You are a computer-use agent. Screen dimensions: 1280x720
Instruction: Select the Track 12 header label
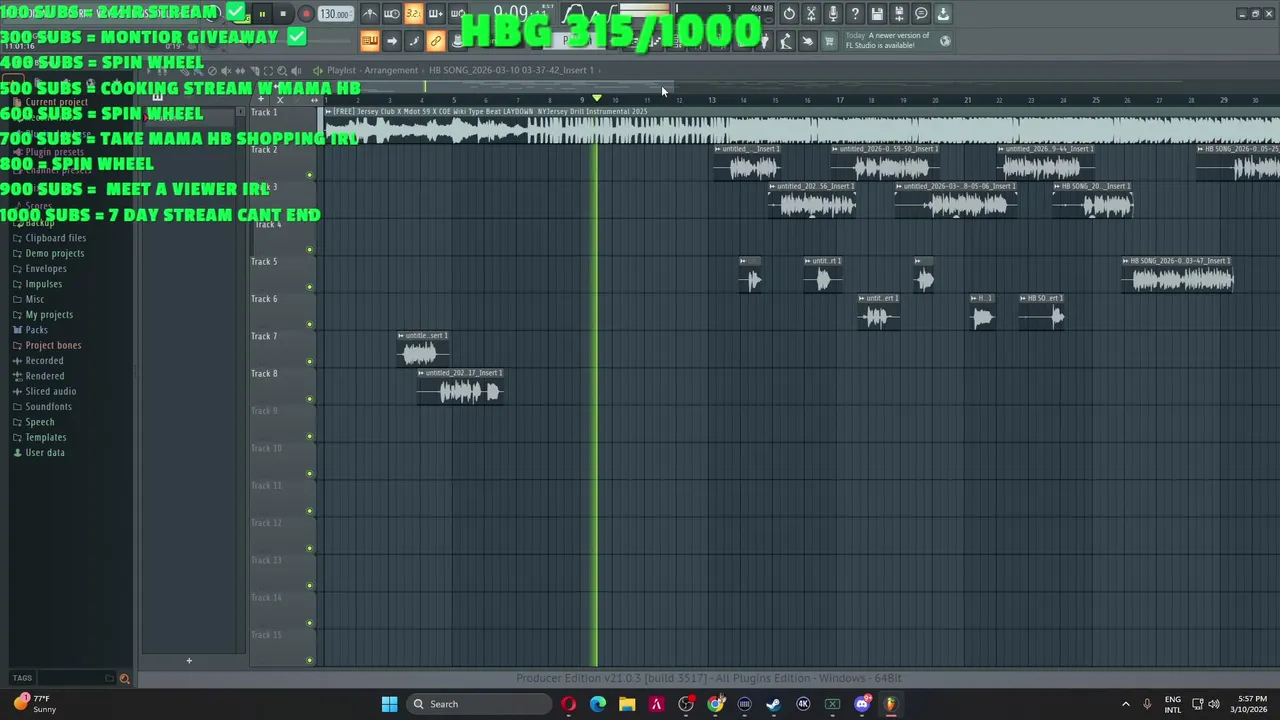pos(266,523)
